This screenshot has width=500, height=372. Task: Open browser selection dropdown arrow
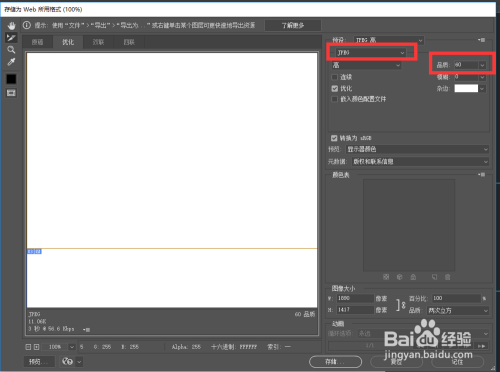[79, 362]
